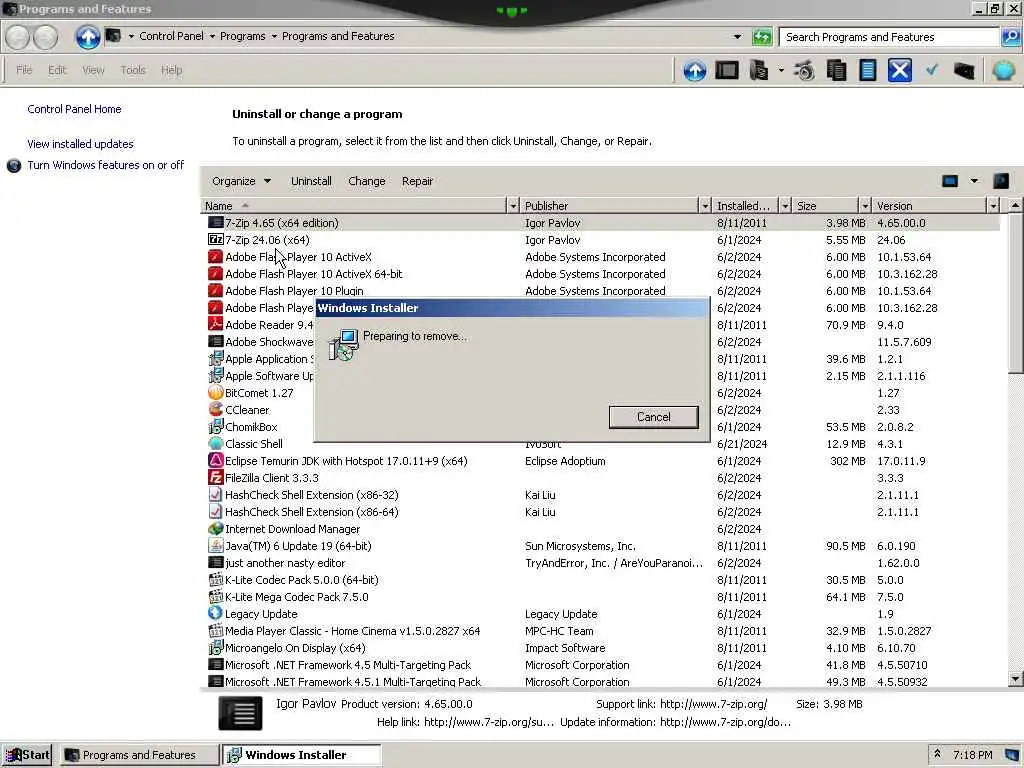Image resolution: width=1024 pixels, height=768 pixels.
Task: Focus the Search Programs and Features field
Action: point(889,37)
